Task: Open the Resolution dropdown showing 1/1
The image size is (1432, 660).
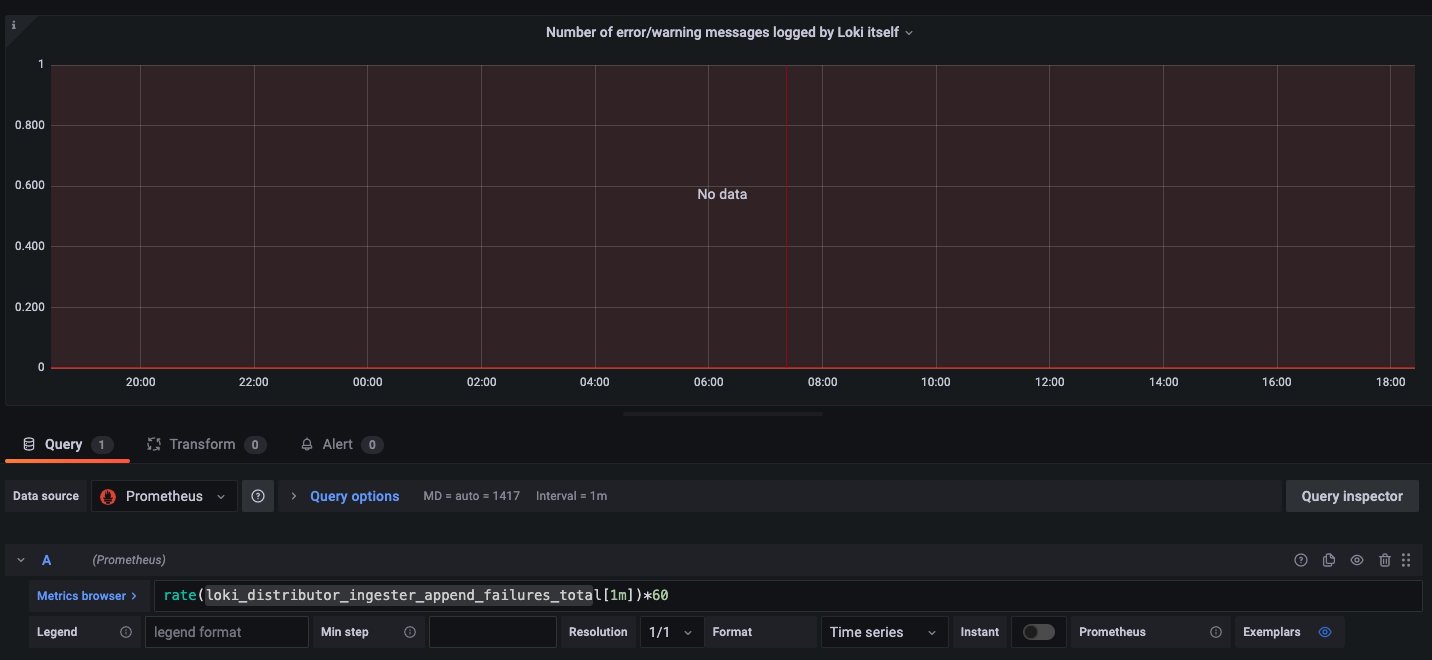Action: (671, 632)
